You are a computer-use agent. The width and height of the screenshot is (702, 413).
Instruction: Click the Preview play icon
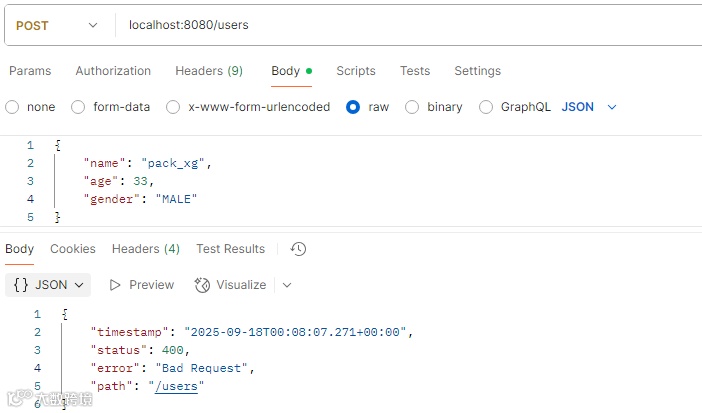click(116, 285)
